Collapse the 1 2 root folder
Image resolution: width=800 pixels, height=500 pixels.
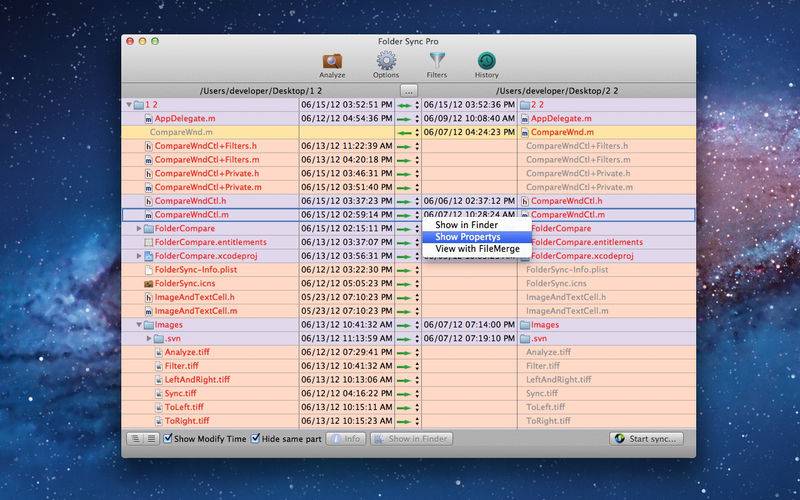(x=129, y=105)
